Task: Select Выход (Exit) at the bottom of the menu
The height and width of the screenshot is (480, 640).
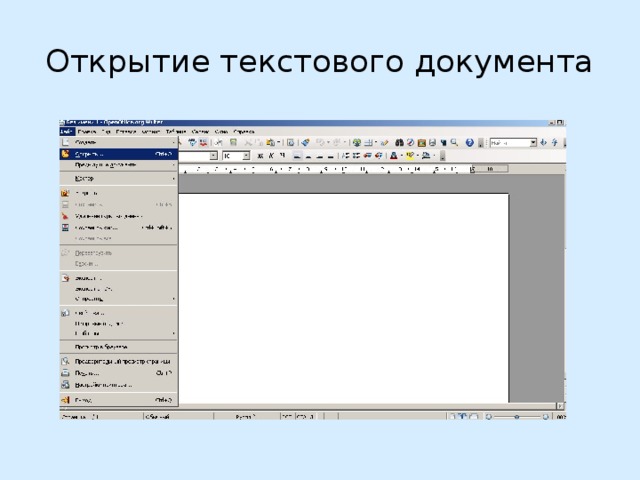Action: click(118, 400)
